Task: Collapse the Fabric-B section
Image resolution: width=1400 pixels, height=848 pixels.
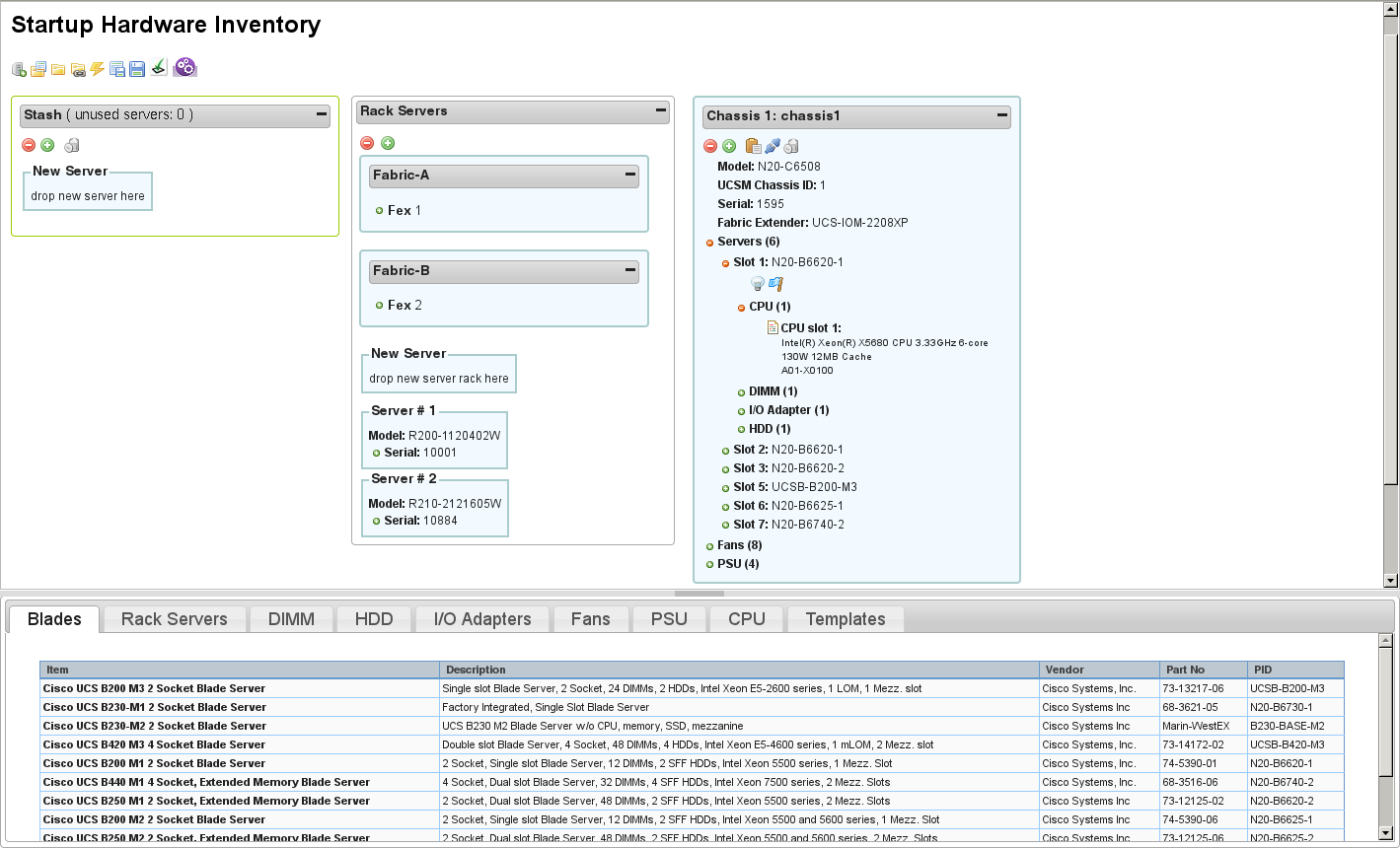Action: pos(630,270)
